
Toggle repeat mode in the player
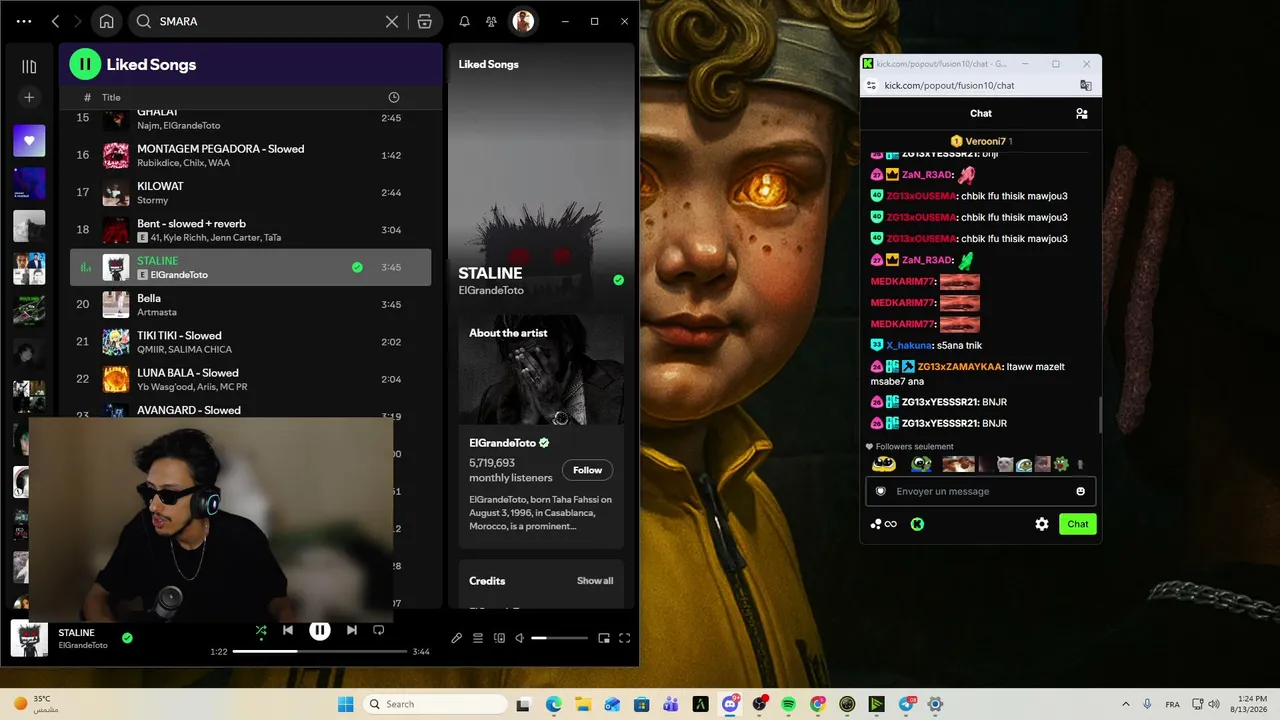379,630
